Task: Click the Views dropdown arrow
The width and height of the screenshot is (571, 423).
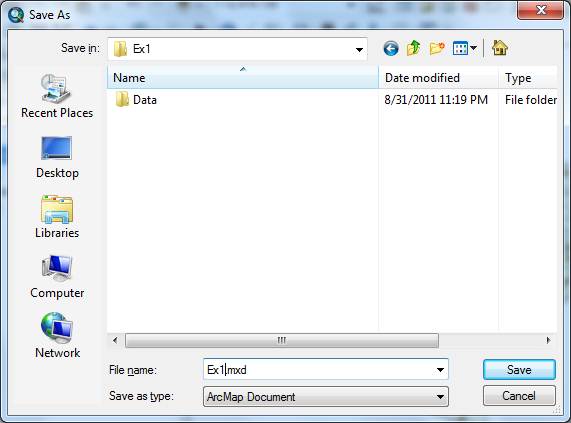Action: tap(473, 48)
